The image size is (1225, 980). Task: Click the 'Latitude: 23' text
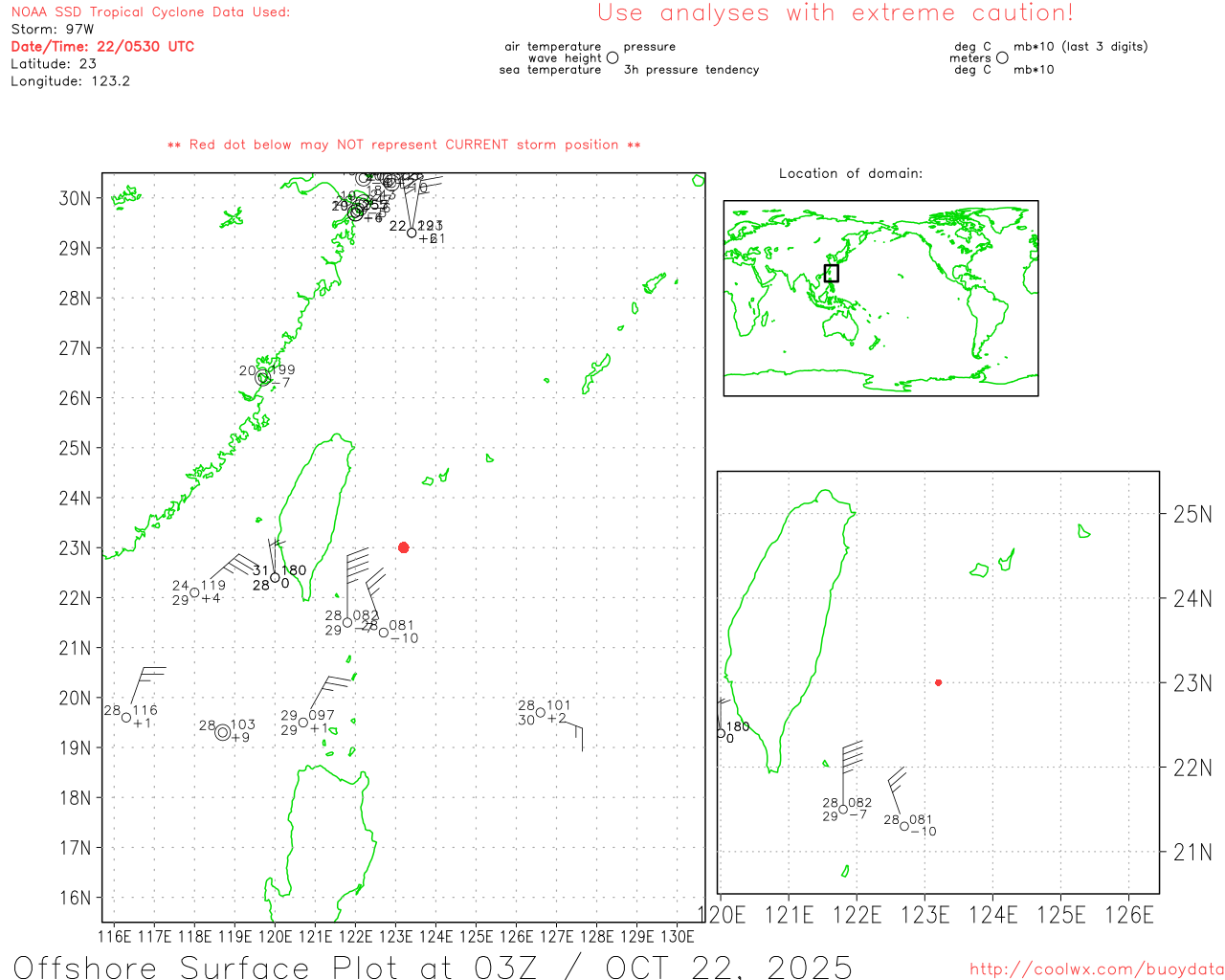(54, 63)
